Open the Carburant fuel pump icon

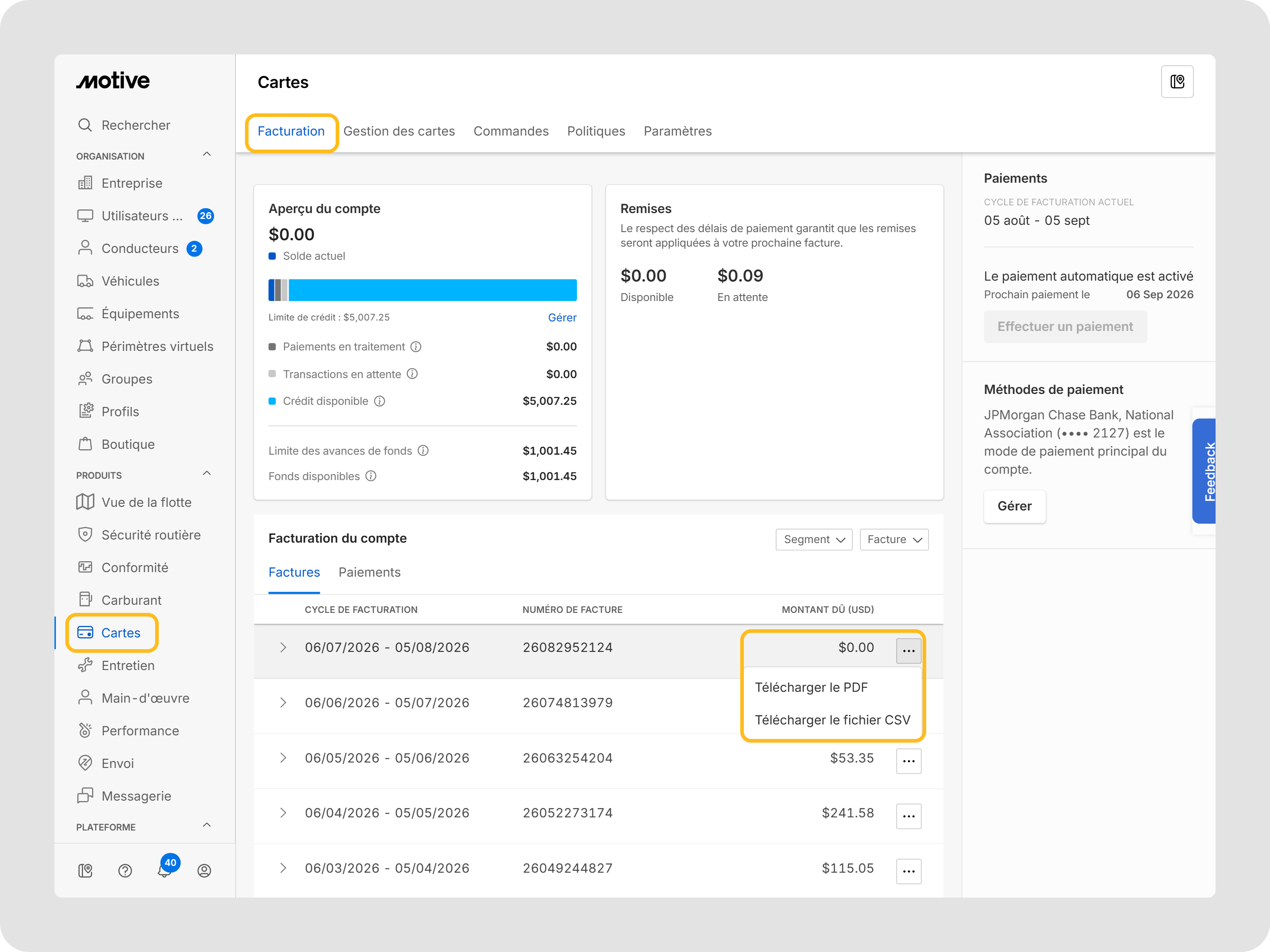click(85, 600)
